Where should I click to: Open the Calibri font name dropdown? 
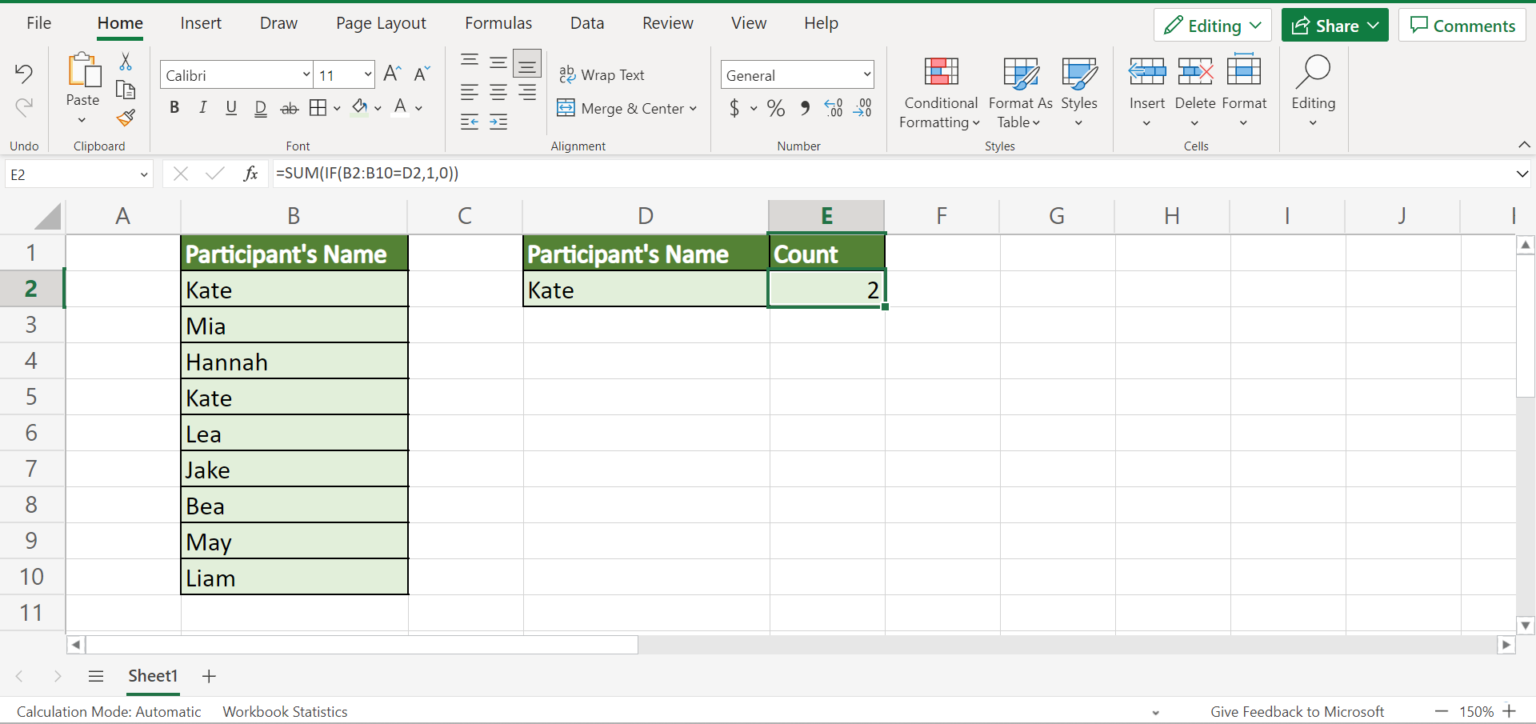306,75
